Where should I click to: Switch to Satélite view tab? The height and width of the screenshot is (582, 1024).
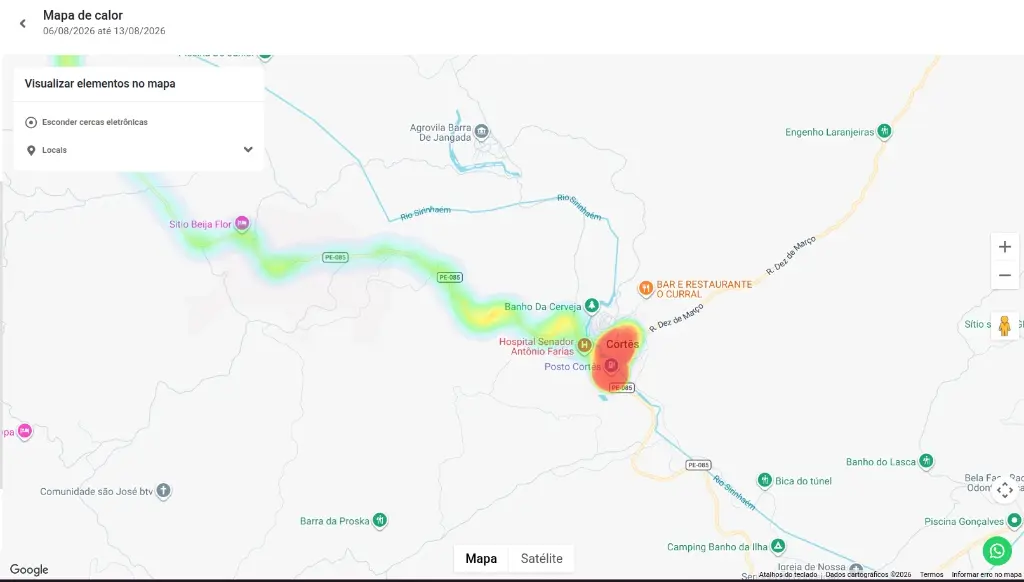[541, 558]
